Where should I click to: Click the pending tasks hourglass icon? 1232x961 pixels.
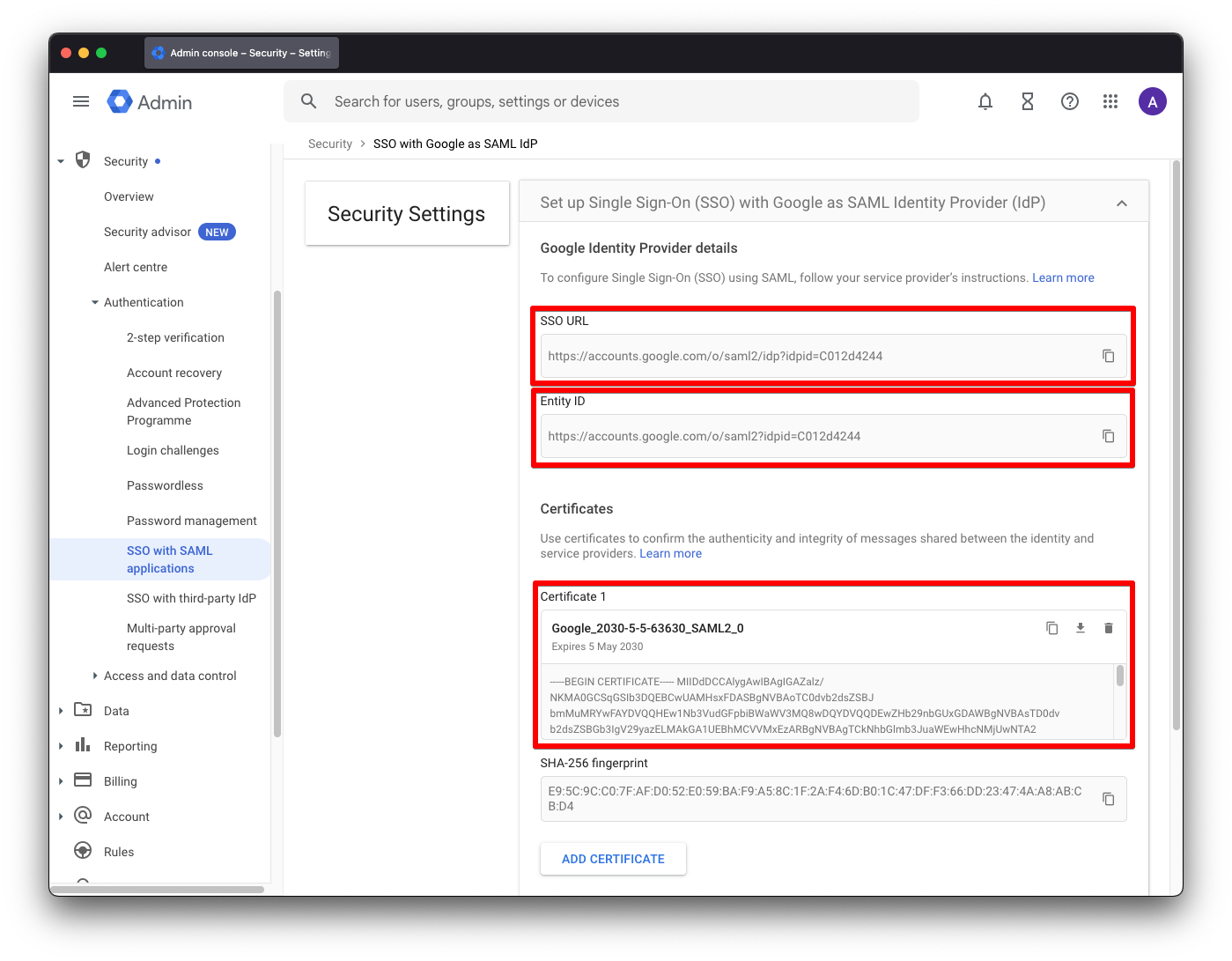(x=1027, y=101)
